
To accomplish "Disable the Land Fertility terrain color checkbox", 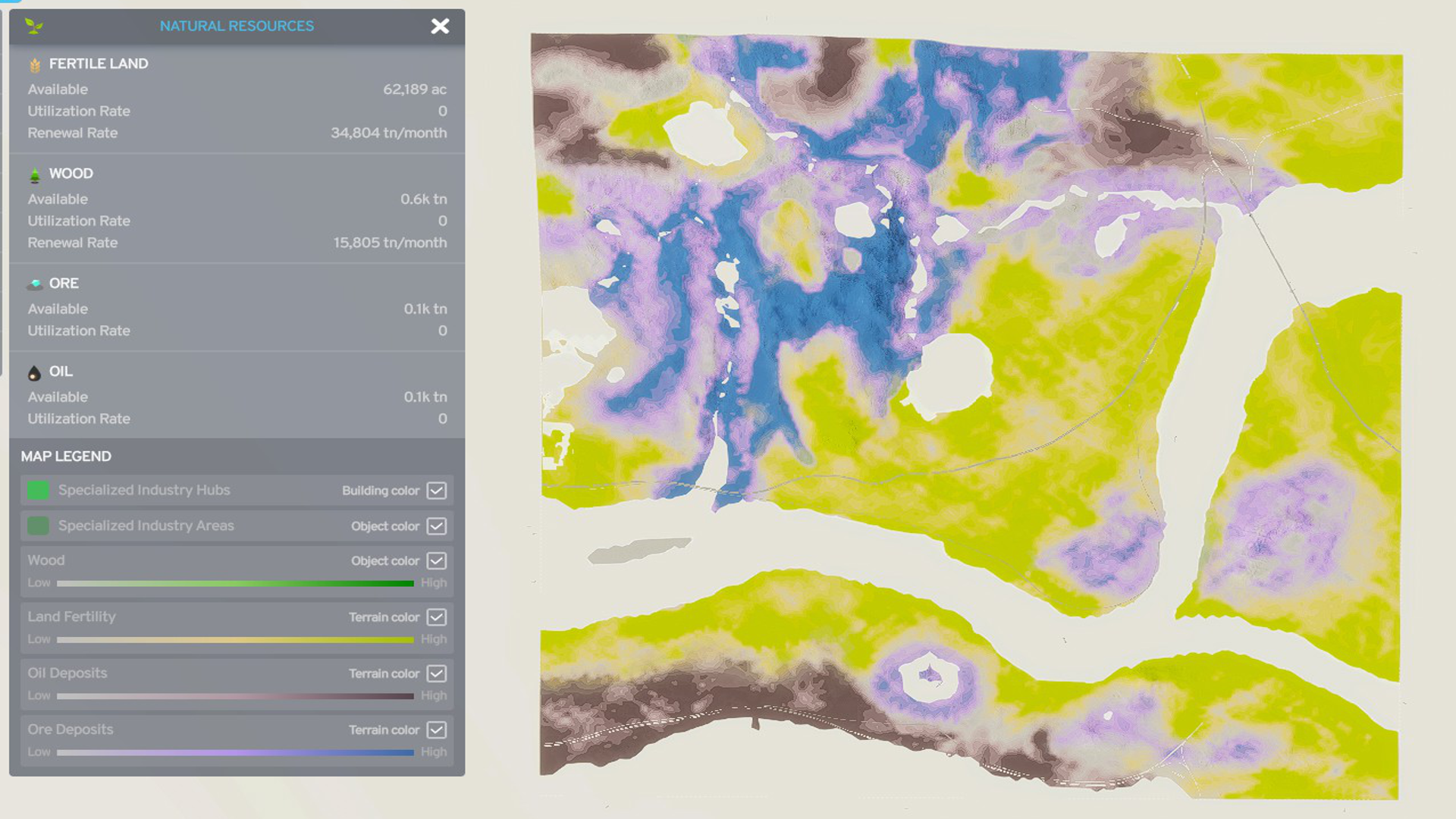I will pos(437,617).
